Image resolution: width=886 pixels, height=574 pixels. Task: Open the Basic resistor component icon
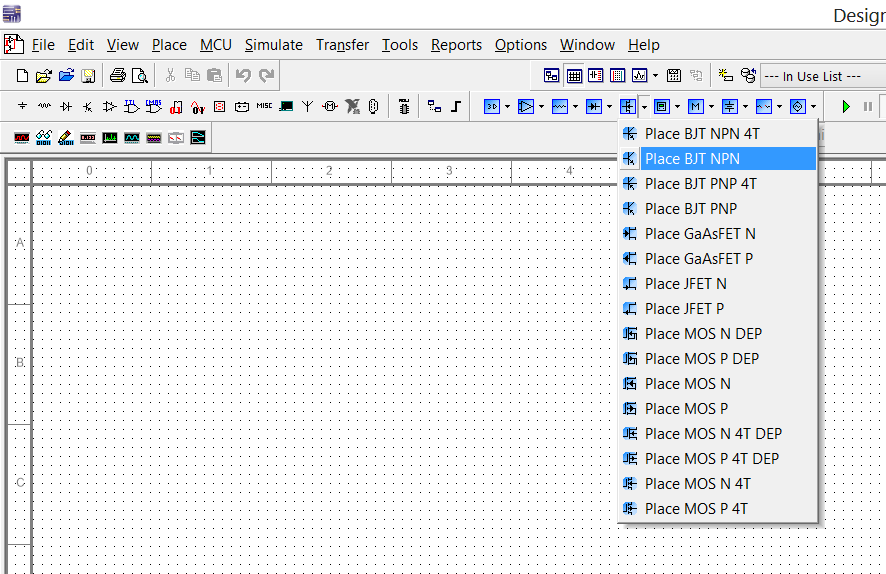(x=44, y=106)
